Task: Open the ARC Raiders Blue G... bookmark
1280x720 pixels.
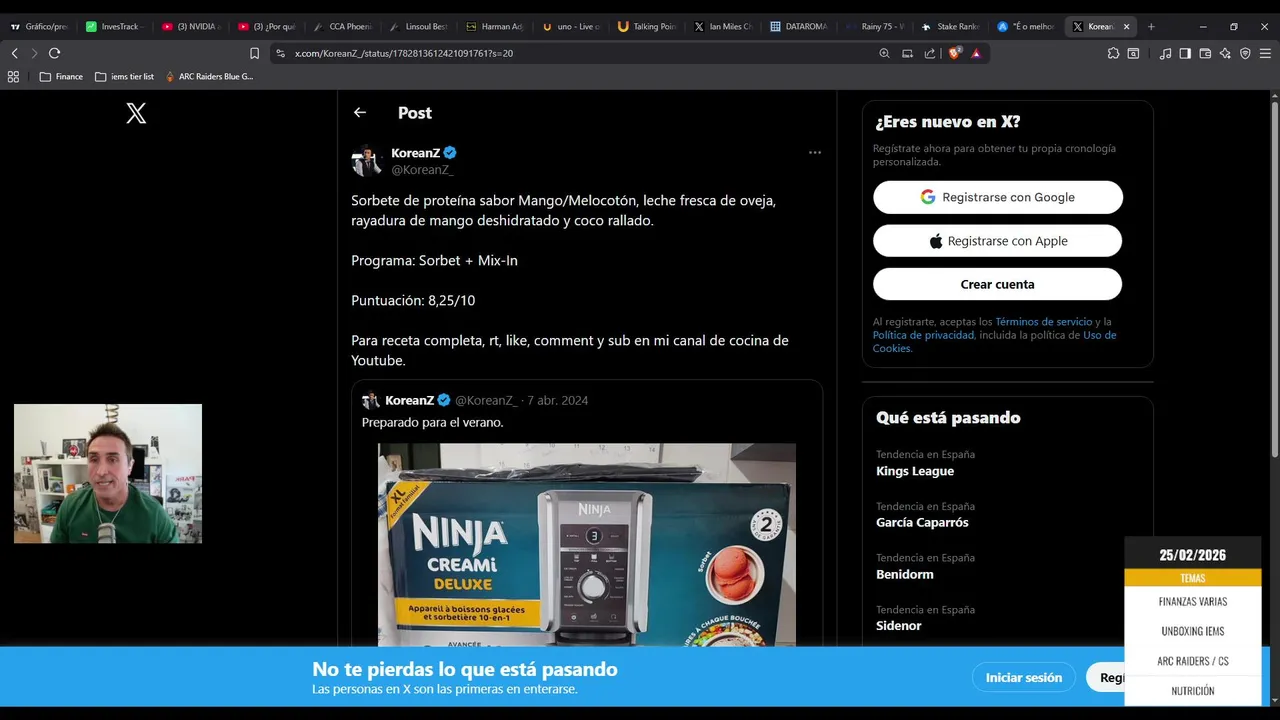Action: tap(209, 76)
